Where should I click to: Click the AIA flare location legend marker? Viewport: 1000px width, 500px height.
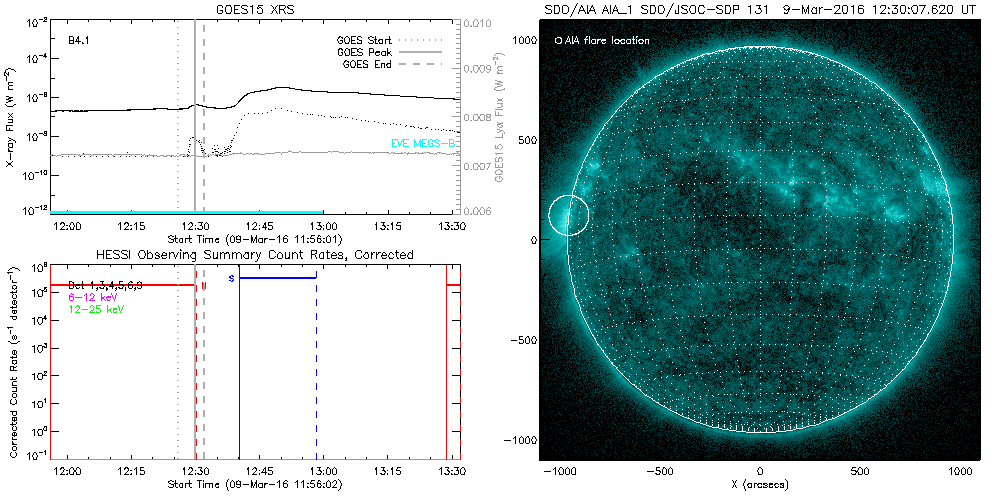point(558,41)
